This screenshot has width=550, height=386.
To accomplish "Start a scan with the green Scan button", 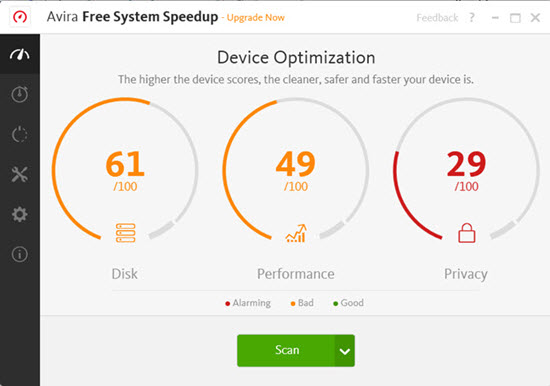I will [x=286, y=351].
